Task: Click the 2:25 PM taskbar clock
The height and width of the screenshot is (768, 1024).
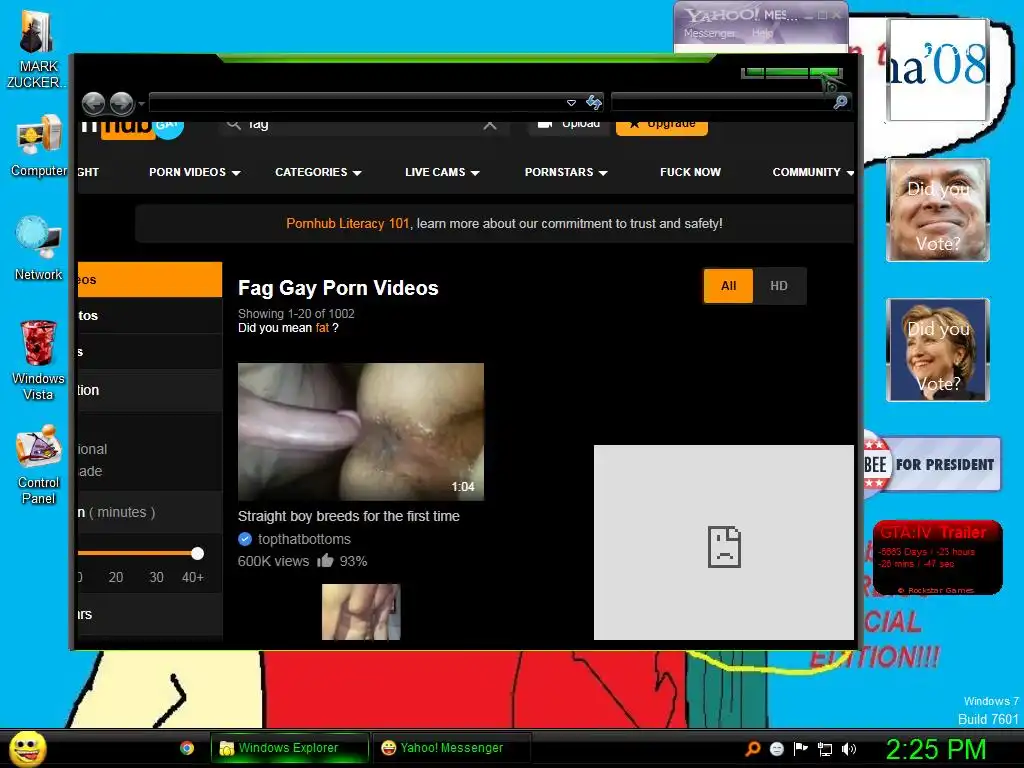Action: (935, 750)
